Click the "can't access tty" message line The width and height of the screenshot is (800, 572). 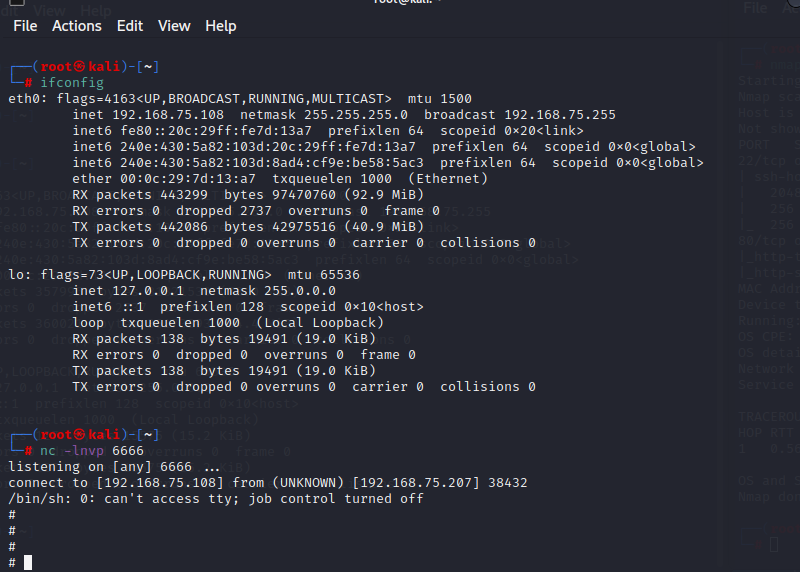(x=216, y=499)
